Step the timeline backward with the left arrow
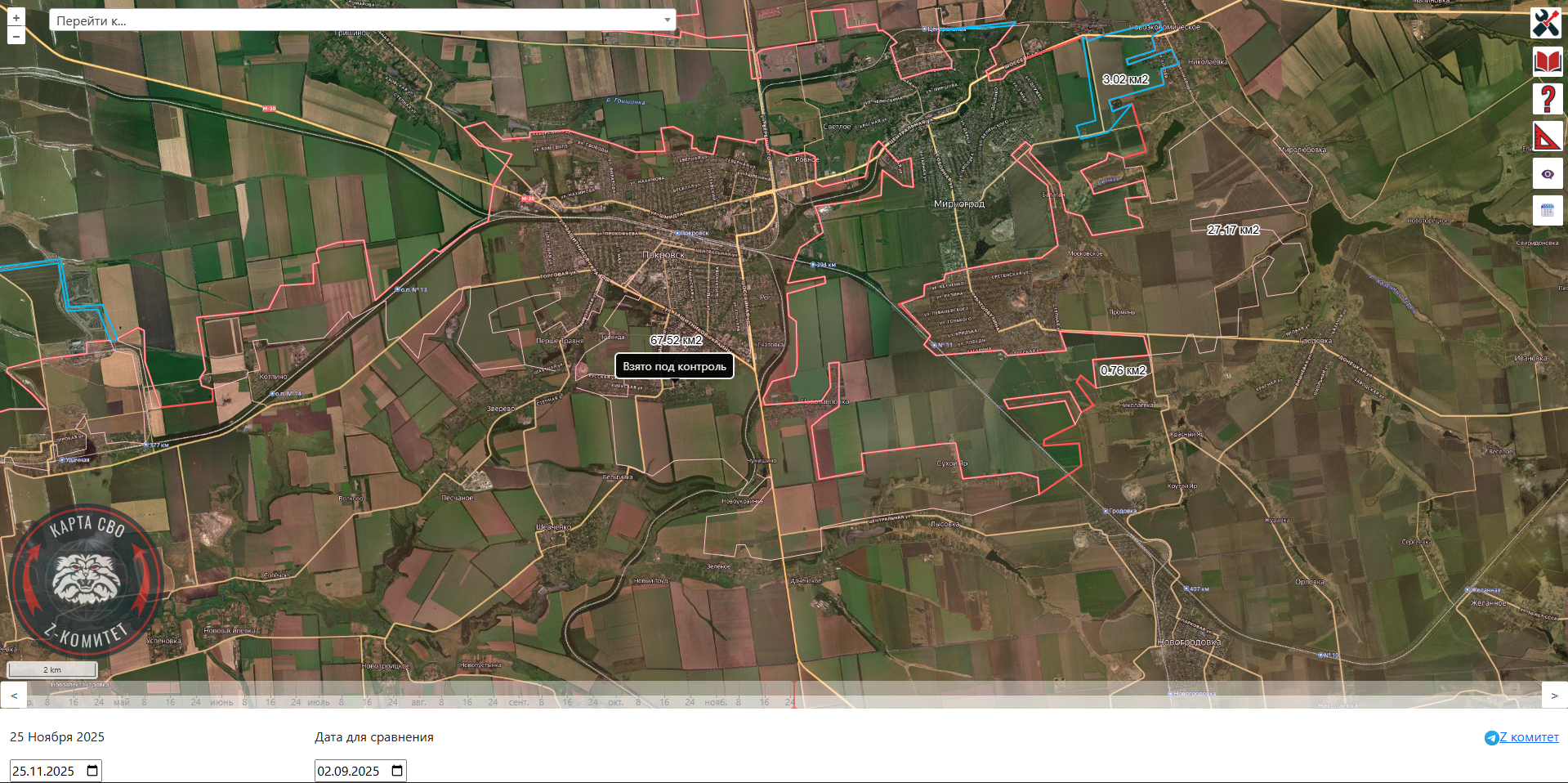The width and height of the screenshot is (1568, 783). [x=14, y=696]
